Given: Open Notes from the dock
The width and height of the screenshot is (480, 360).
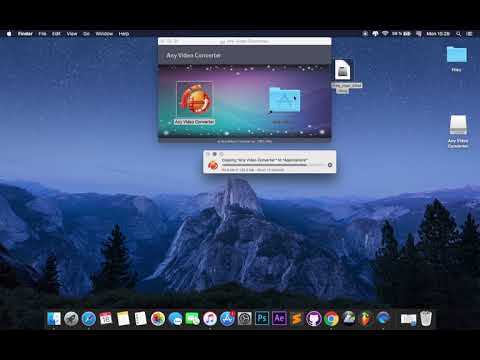Looking at the screenshot, I should pos(123,319).
